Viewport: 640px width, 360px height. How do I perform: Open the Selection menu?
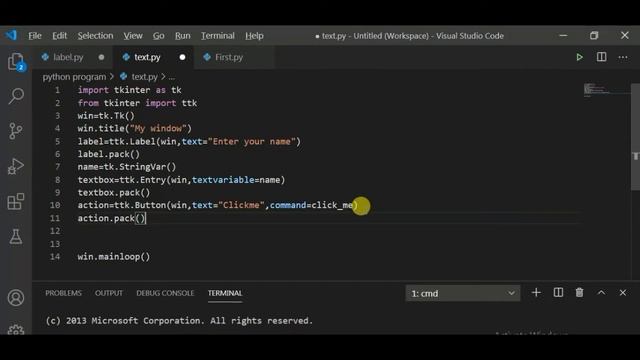[95, 36]
